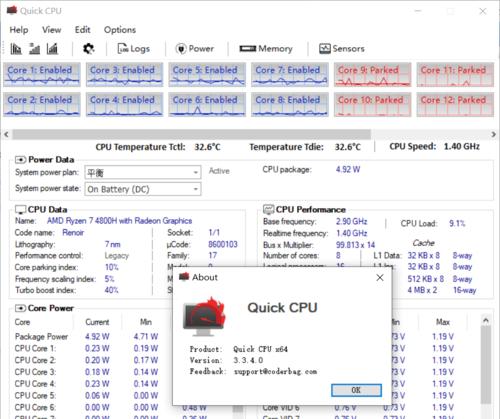The width and height of the screenshot is (500, 419).
Task: Open the Edit menu
Action: [x=82, y=30]
